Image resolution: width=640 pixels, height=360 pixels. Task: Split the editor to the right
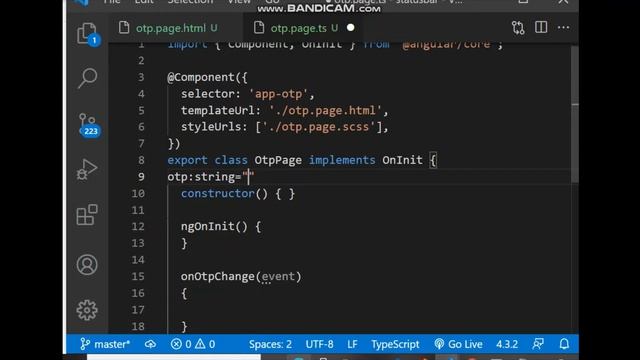(x=541, y=27)
